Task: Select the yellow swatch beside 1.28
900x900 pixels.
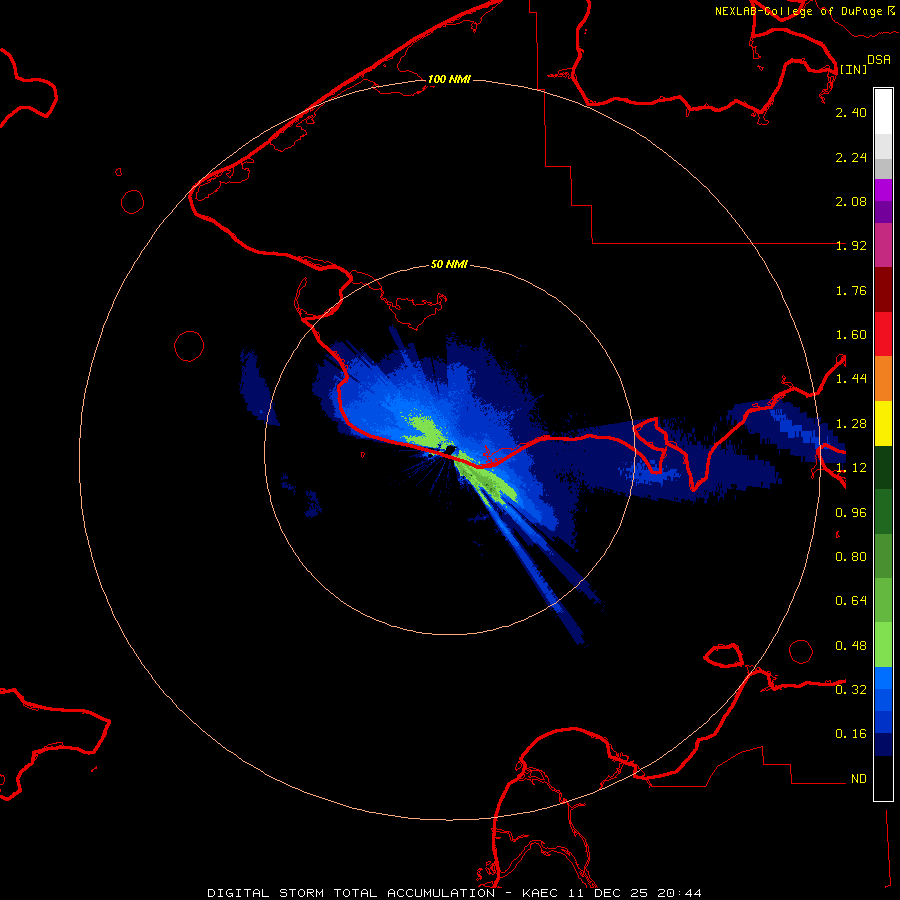Action: [883, 423]
